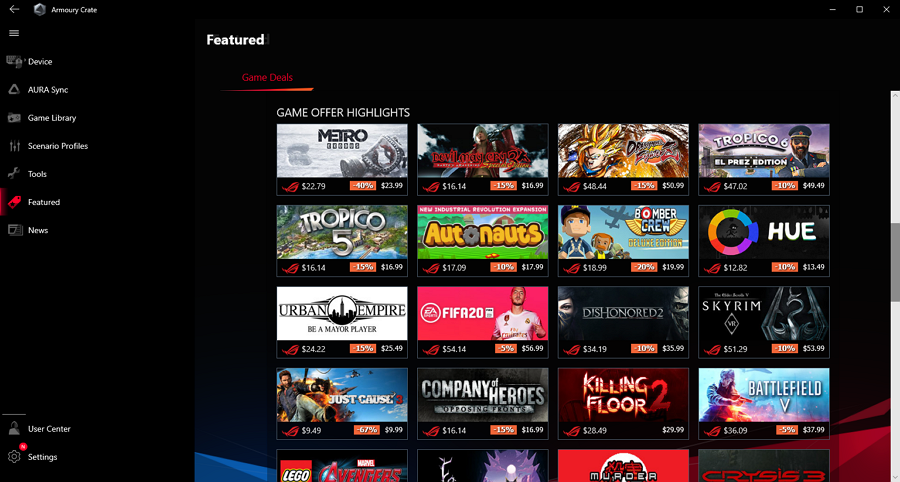Open the Game Library controller icon

tap(14, 118)
